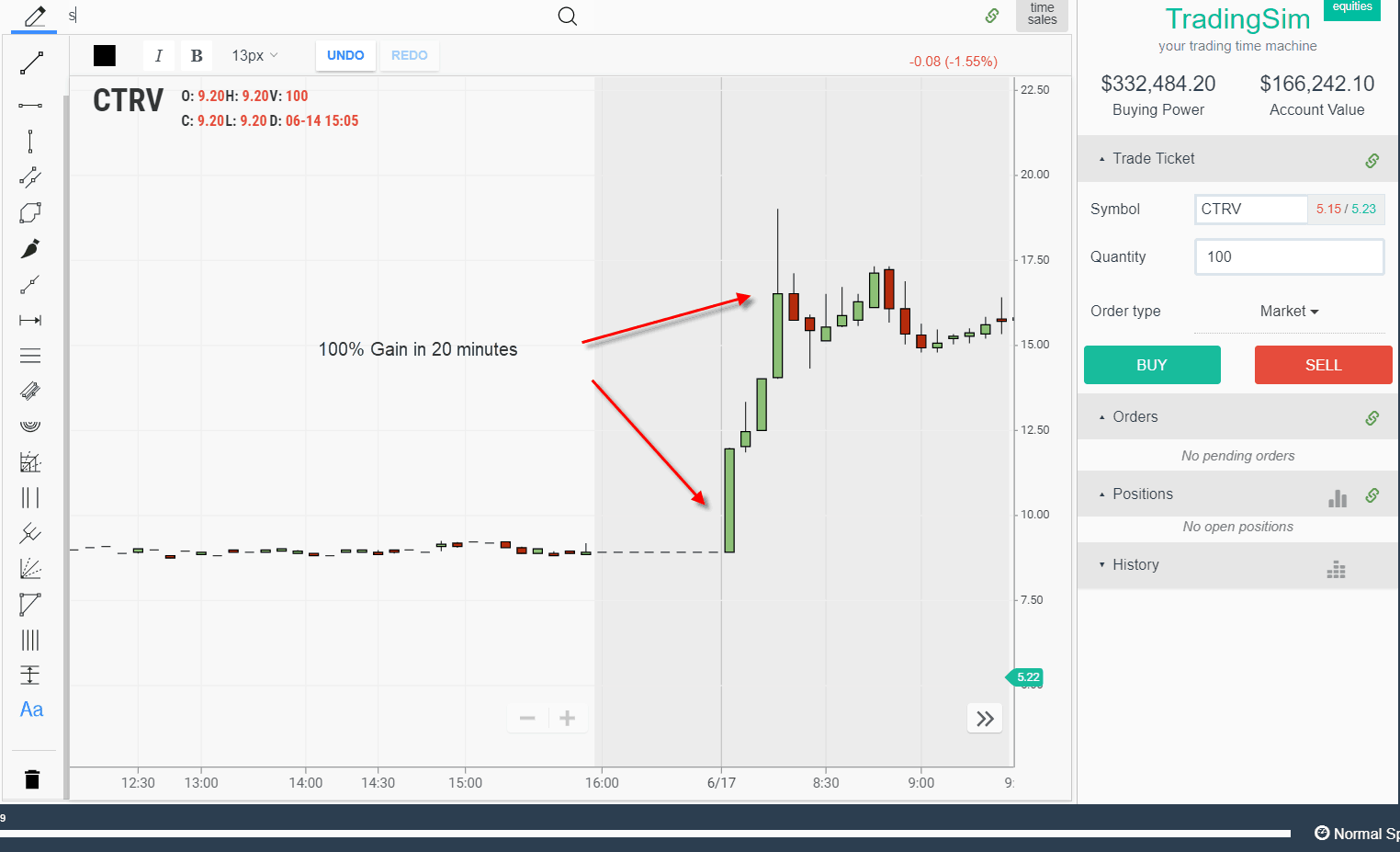Click the 5.22 current price tag
The height and width of the screenshot is (852, 1400).
tap(1025, 677)
